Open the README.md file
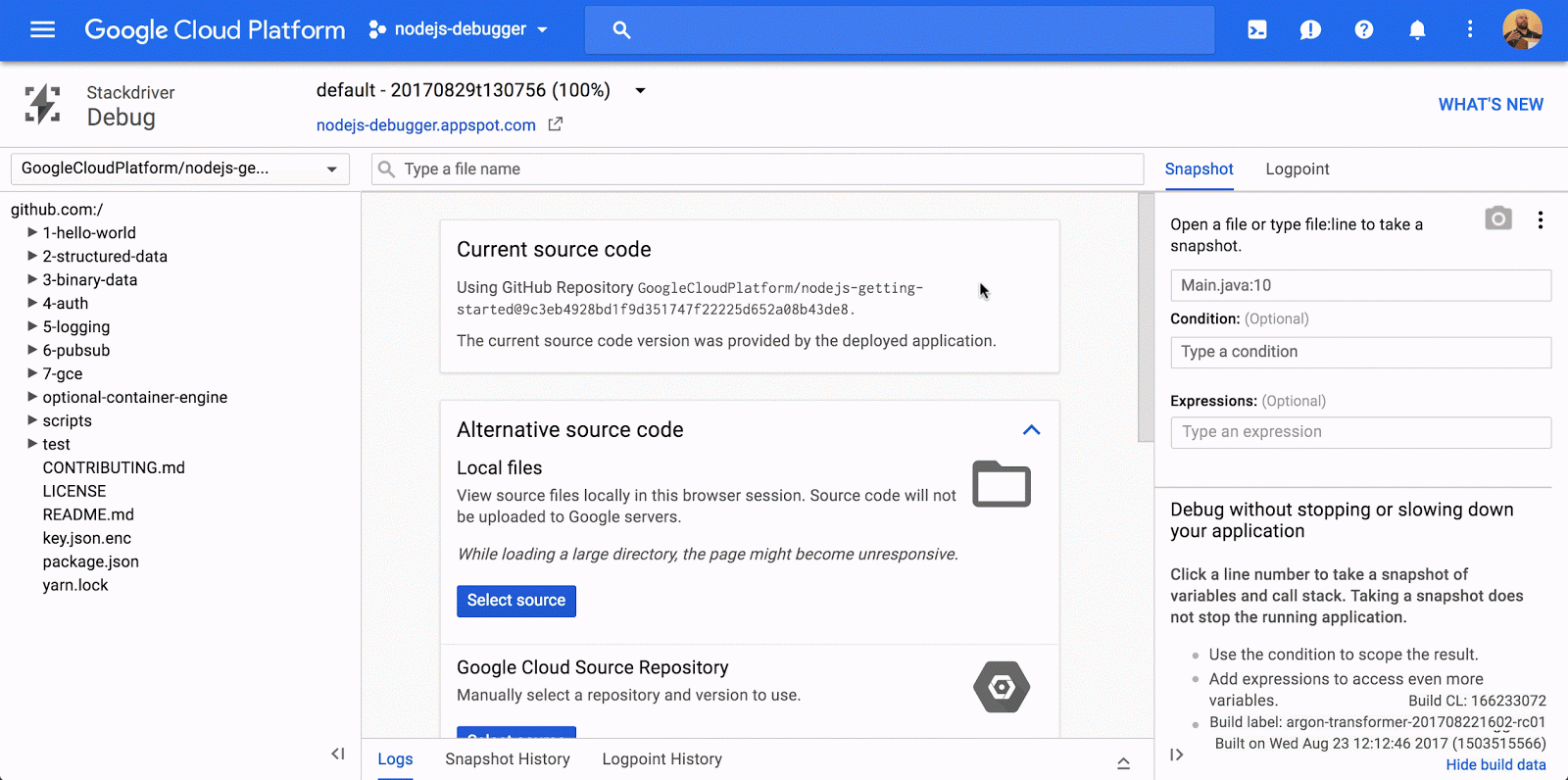Screen dimensions: 1568x780 click(88, 514)
